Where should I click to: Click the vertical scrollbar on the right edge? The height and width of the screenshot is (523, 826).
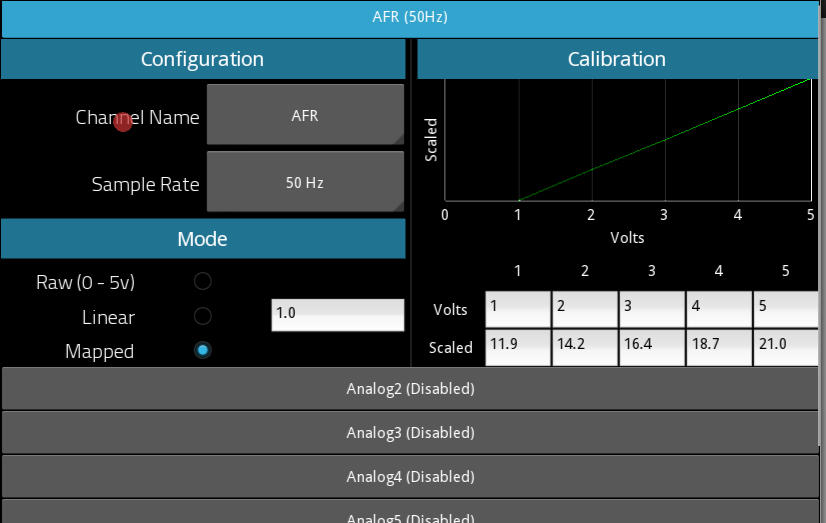tap(822, 226)
